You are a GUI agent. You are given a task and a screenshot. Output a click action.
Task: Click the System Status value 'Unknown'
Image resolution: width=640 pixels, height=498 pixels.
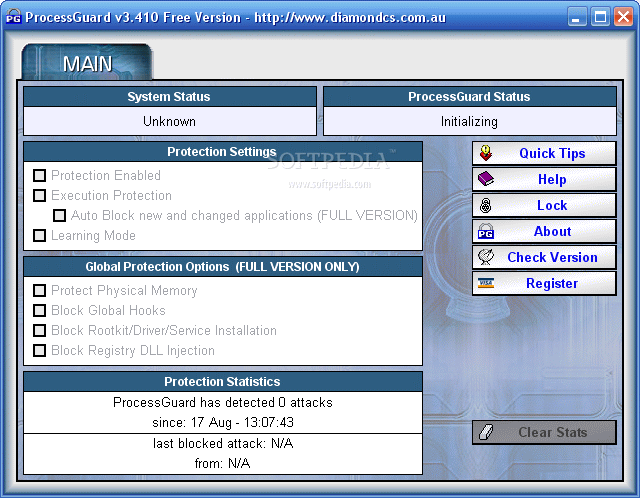[169, 121]
